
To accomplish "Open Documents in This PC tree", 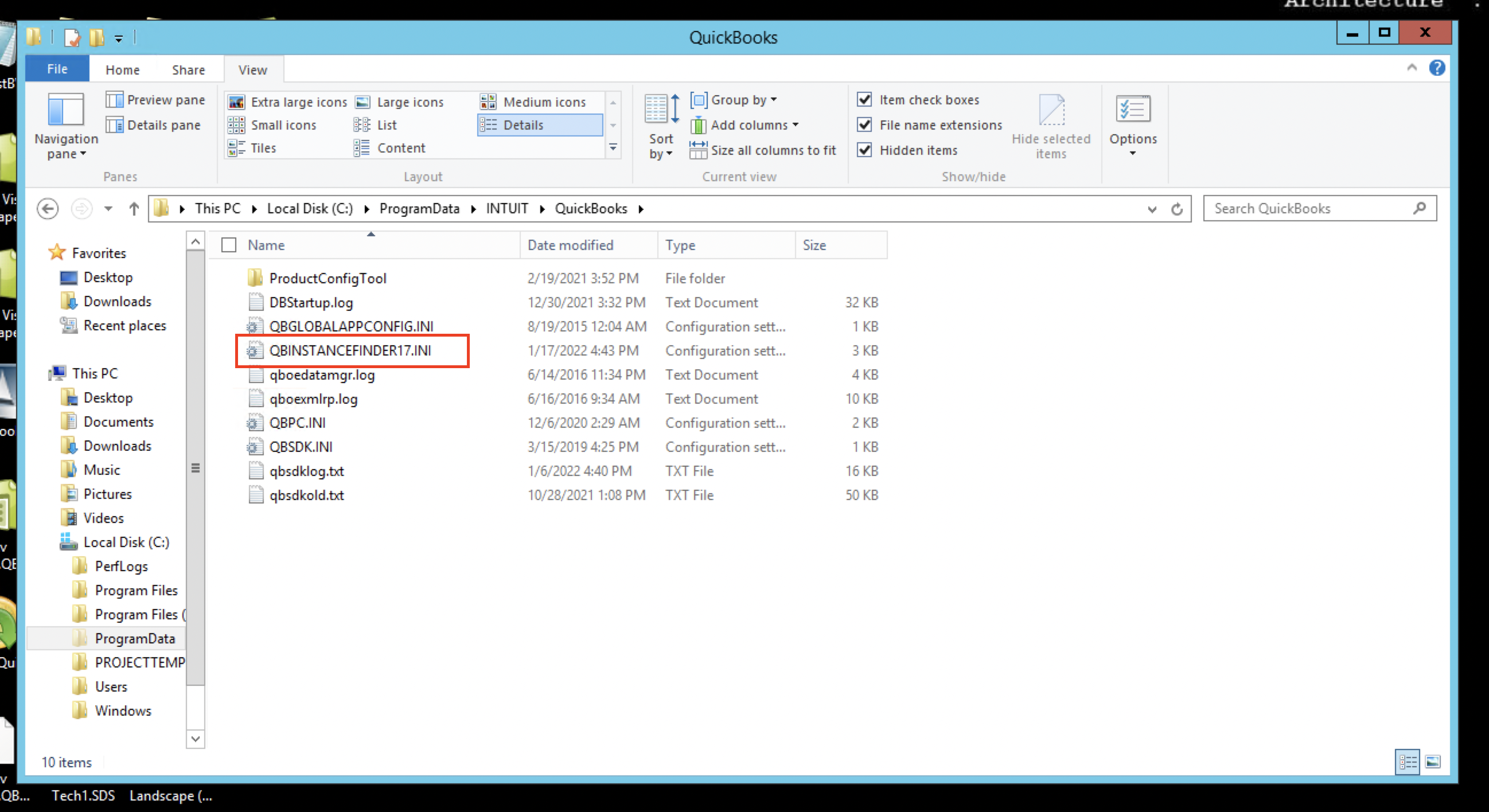I will 118,422.
